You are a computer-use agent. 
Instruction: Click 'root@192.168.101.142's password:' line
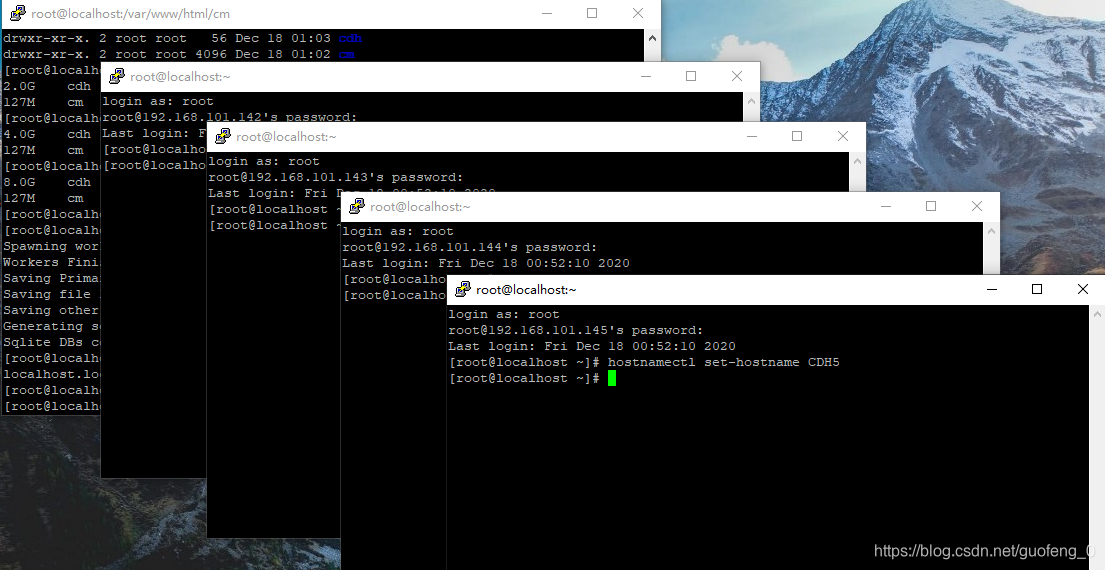[x=230, y=117]
